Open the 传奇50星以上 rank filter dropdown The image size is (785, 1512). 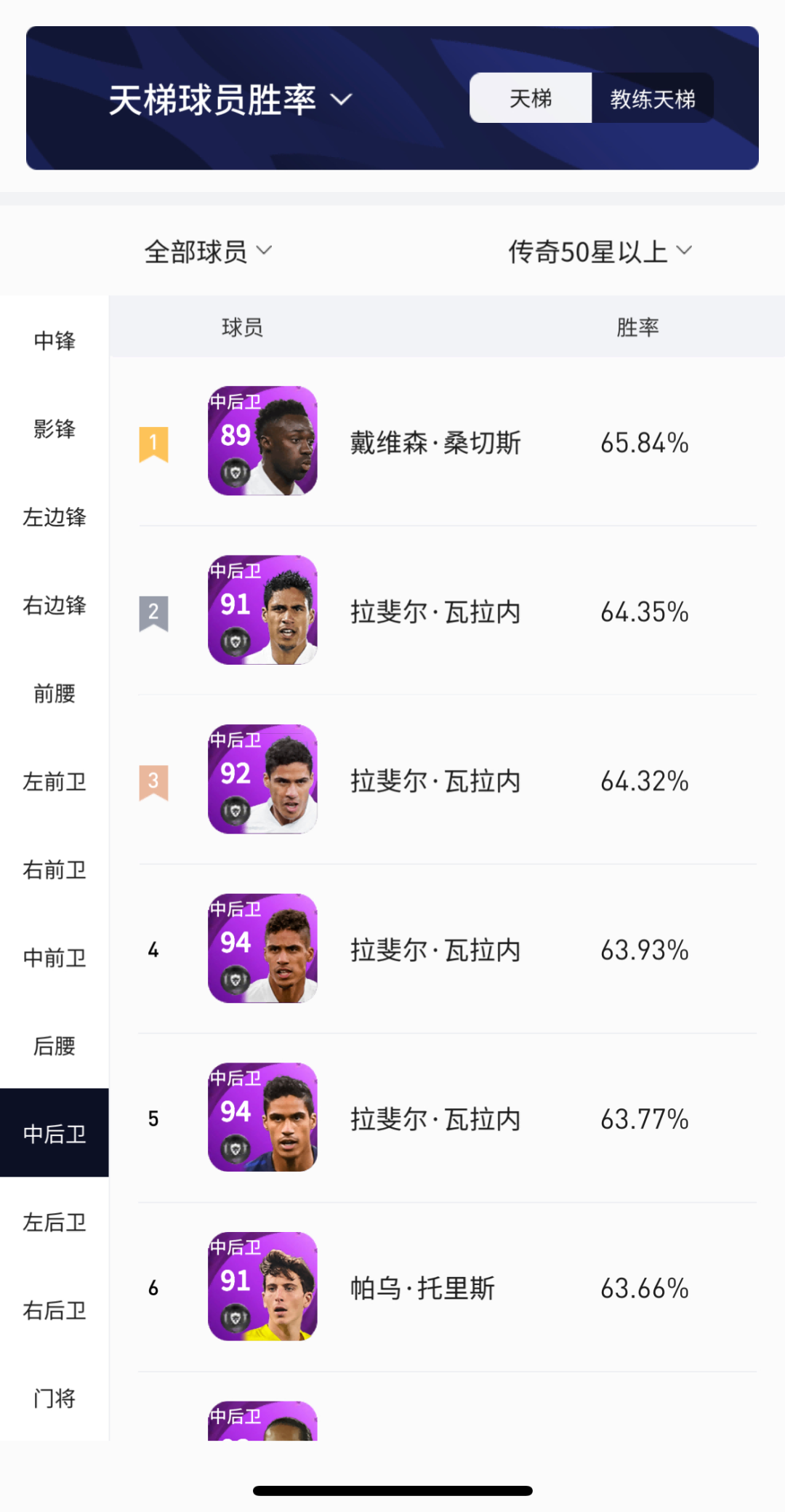600,252
